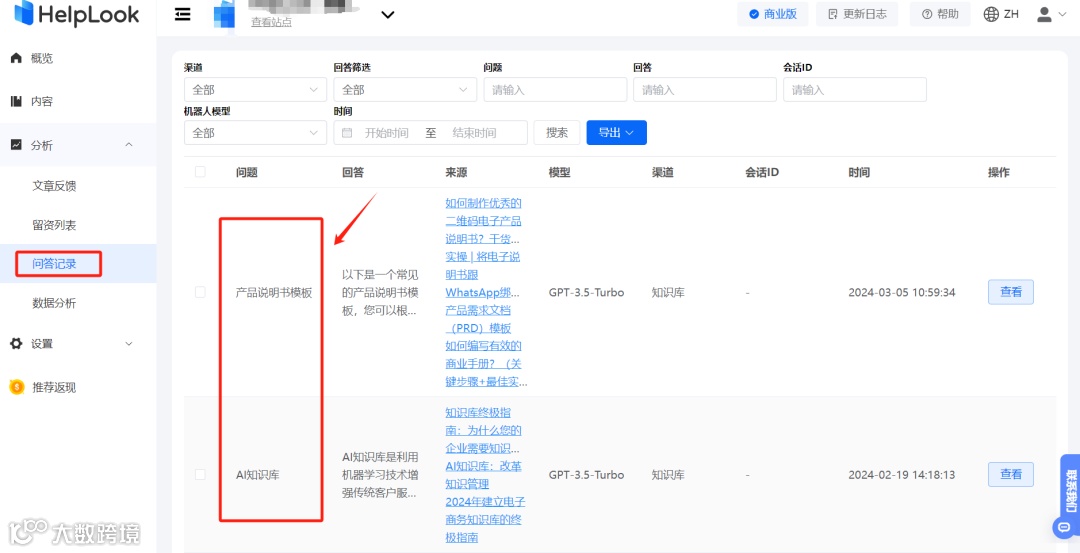Open link 如何编写有效的商业手册
This screenshot has width=1080, height=553.
click(487, 364)
